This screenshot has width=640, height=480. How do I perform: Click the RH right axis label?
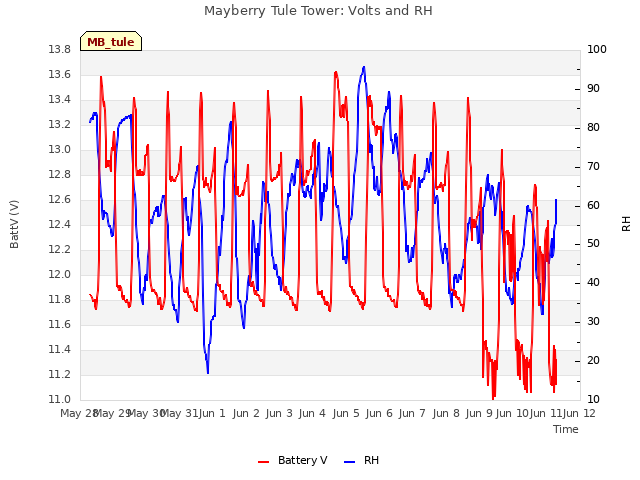[x=626, y=224]
